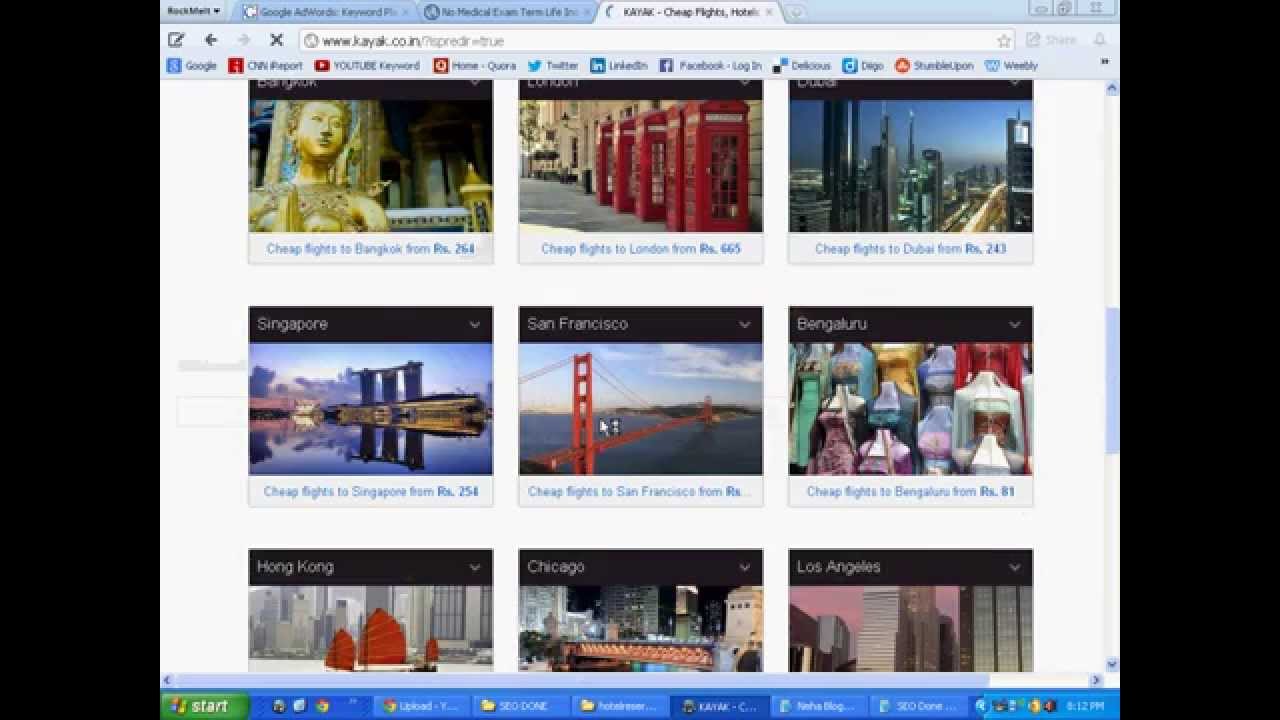This screenshot has height=720, width=1280.
Task: Open Cheap flights to Bangkok link
Action: click(x=370, y=248)
